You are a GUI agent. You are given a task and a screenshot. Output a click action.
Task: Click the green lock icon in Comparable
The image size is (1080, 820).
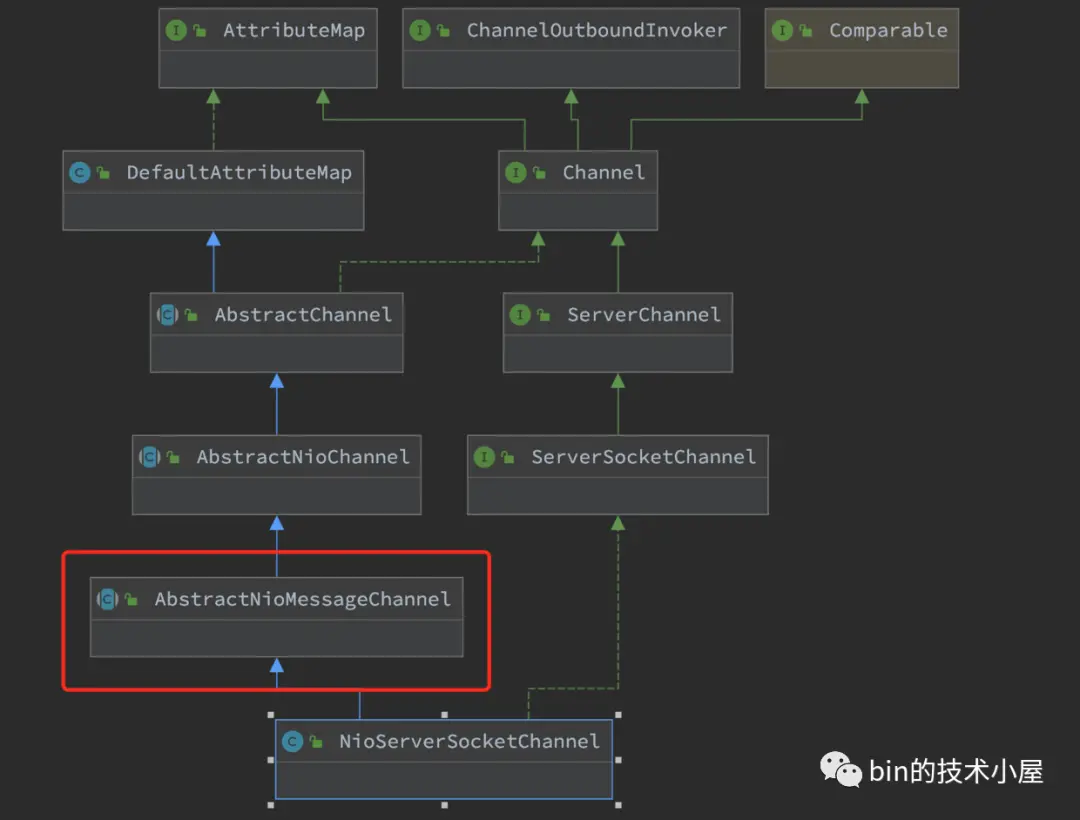(x=806, y=30)
